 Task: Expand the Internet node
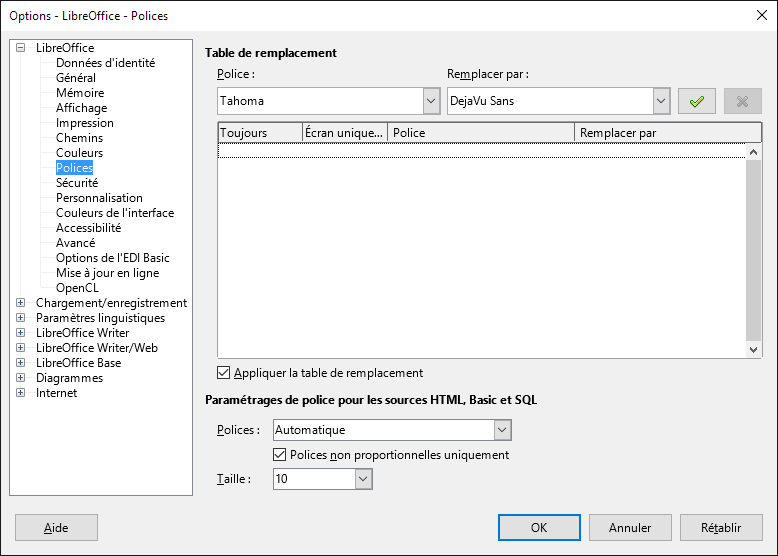[20, 392]
